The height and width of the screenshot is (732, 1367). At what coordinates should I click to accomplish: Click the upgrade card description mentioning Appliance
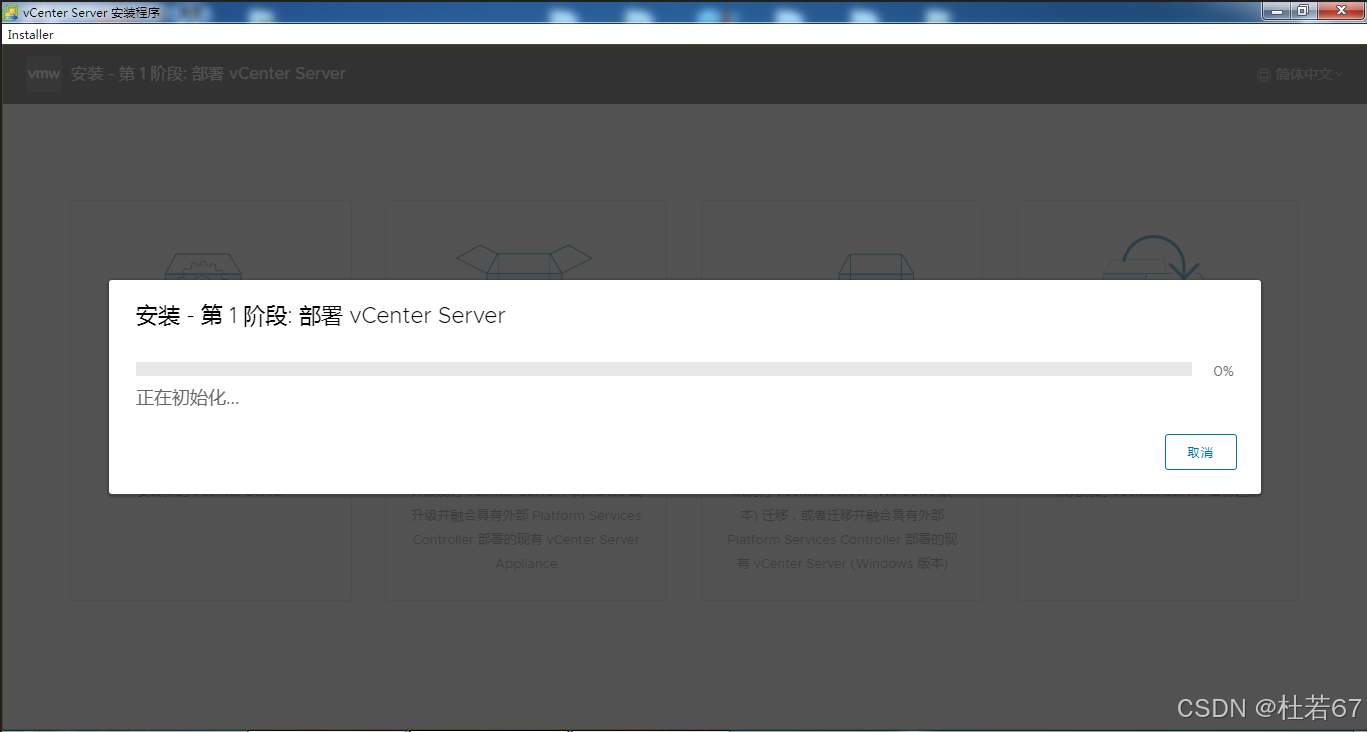pyautogui.click(x=526, y=528)
